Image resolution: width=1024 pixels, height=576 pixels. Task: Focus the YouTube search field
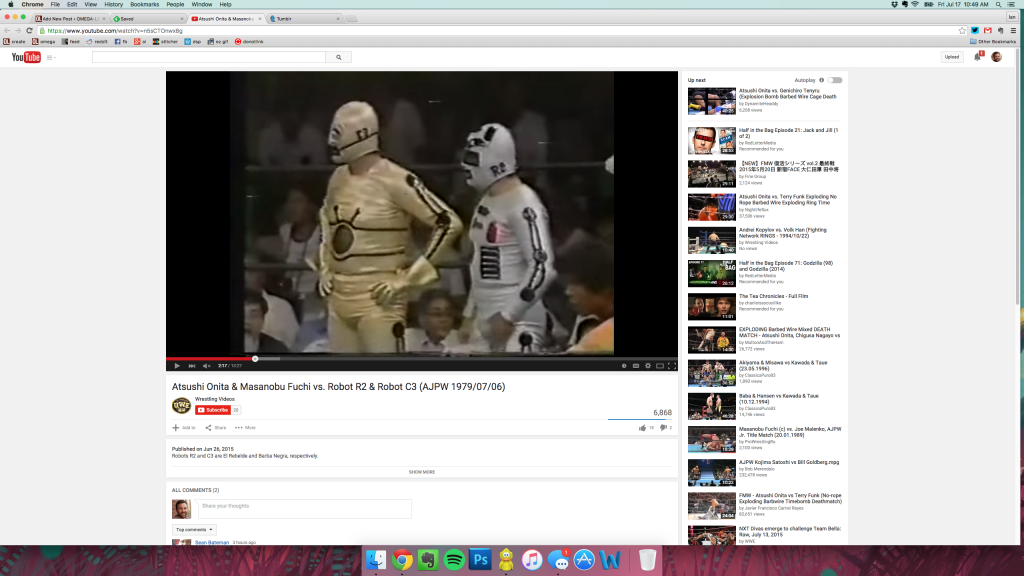209,57
